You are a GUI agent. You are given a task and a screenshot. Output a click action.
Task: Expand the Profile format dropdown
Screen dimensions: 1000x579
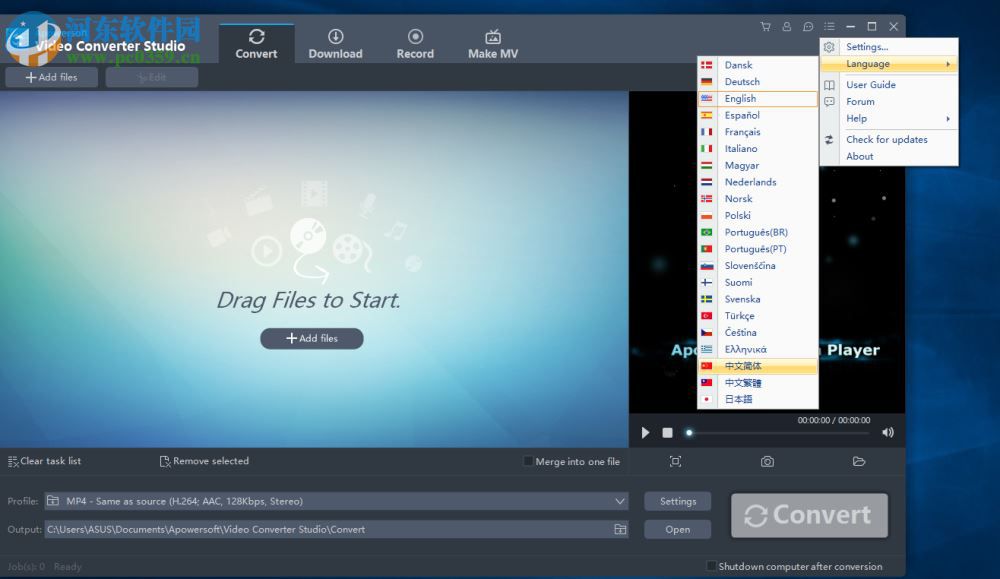pos(619,501)
